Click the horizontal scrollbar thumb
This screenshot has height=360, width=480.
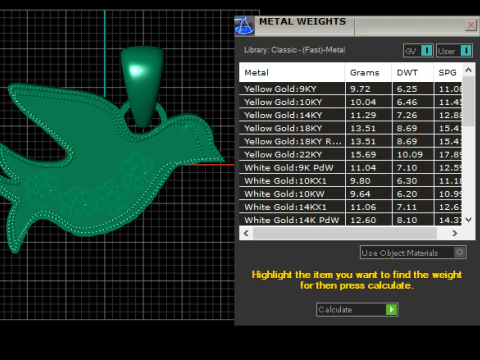point(345,233)
